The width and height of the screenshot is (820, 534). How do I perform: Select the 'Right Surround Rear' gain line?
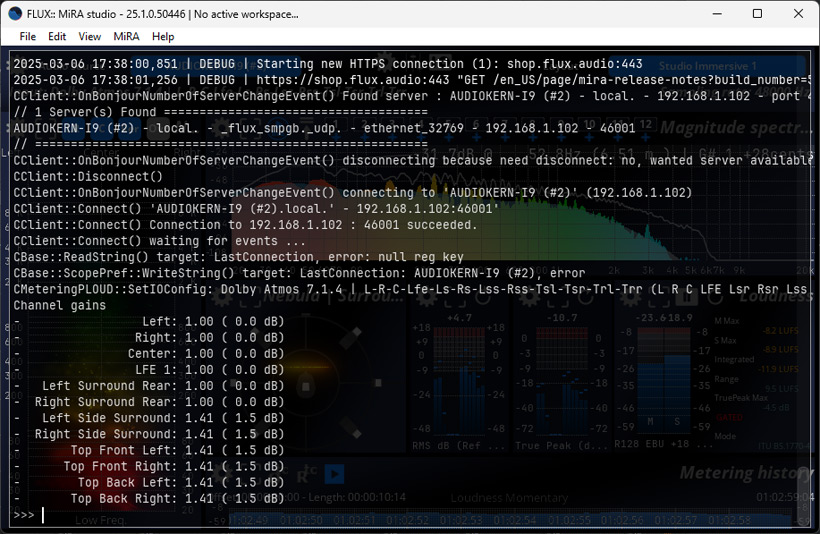click(149, 402)
